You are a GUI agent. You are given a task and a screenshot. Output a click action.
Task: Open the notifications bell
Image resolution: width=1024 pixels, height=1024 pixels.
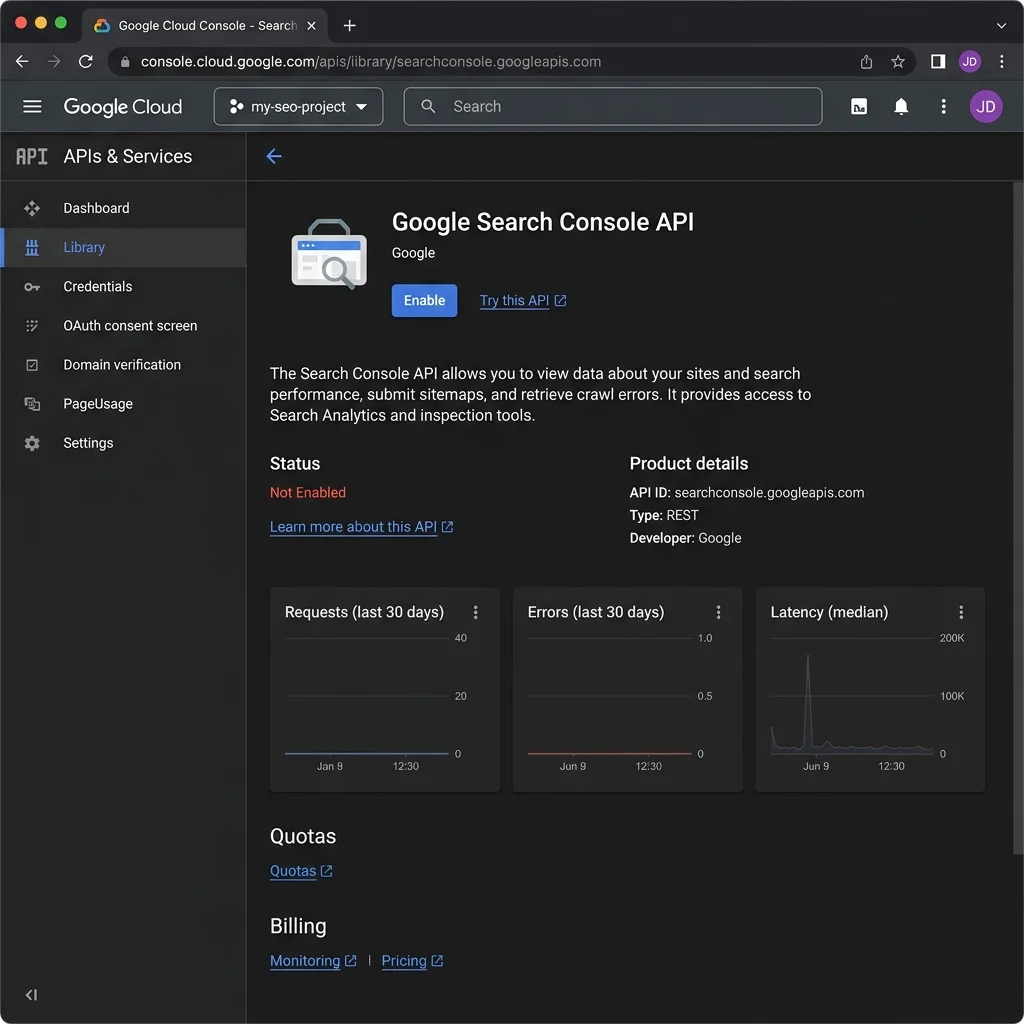[x=901, y=106]
